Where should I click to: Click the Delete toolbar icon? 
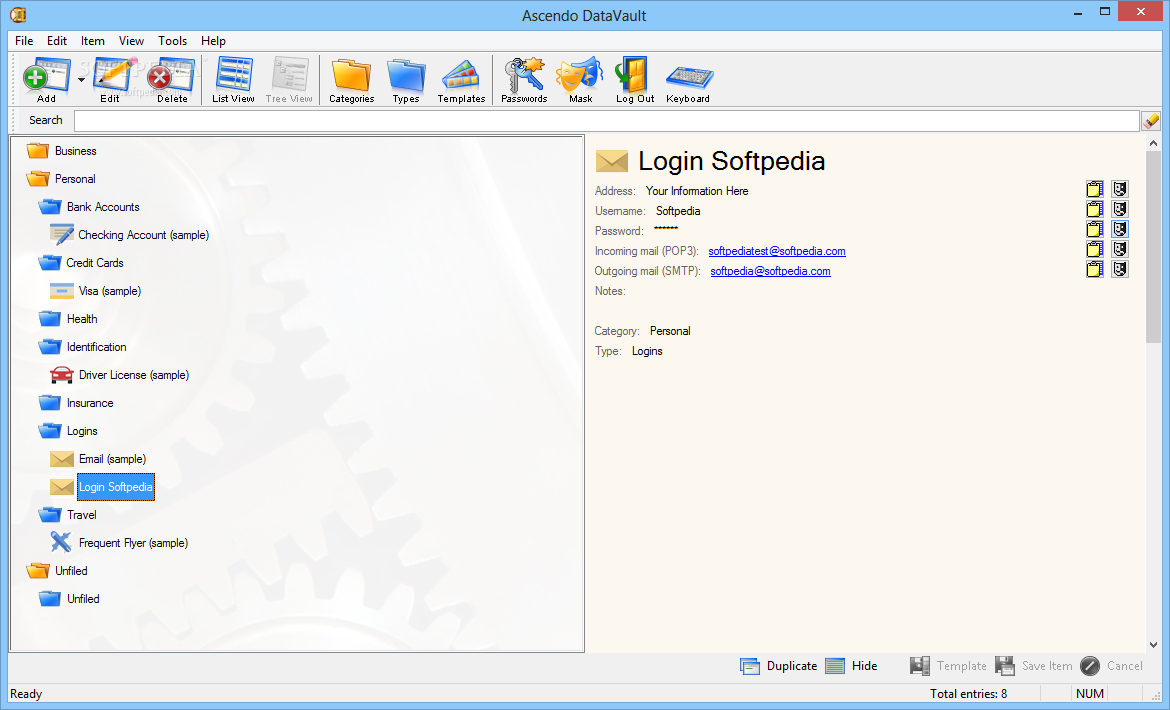[172, 79]
